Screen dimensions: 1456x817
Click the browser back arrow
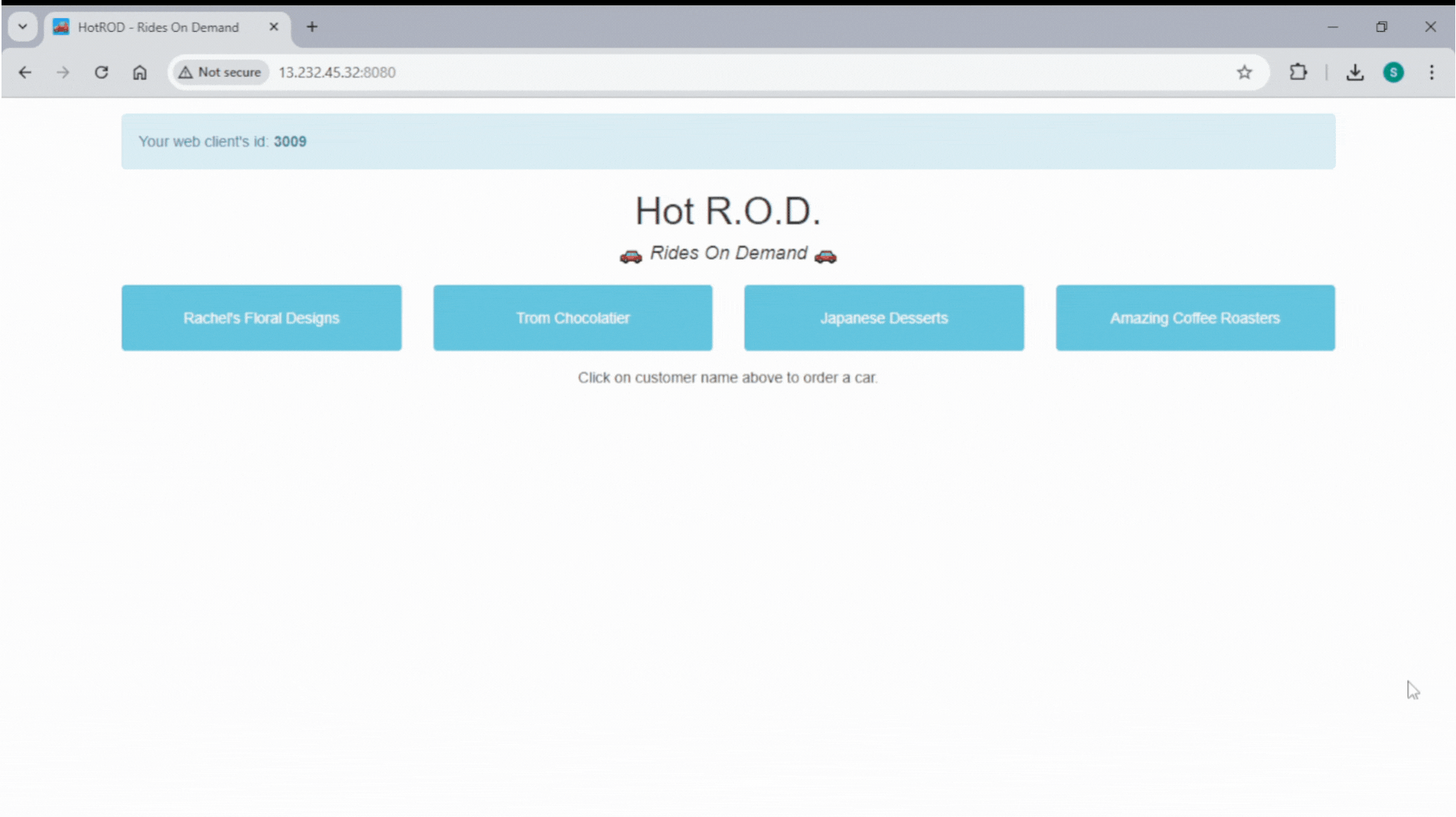25,72
